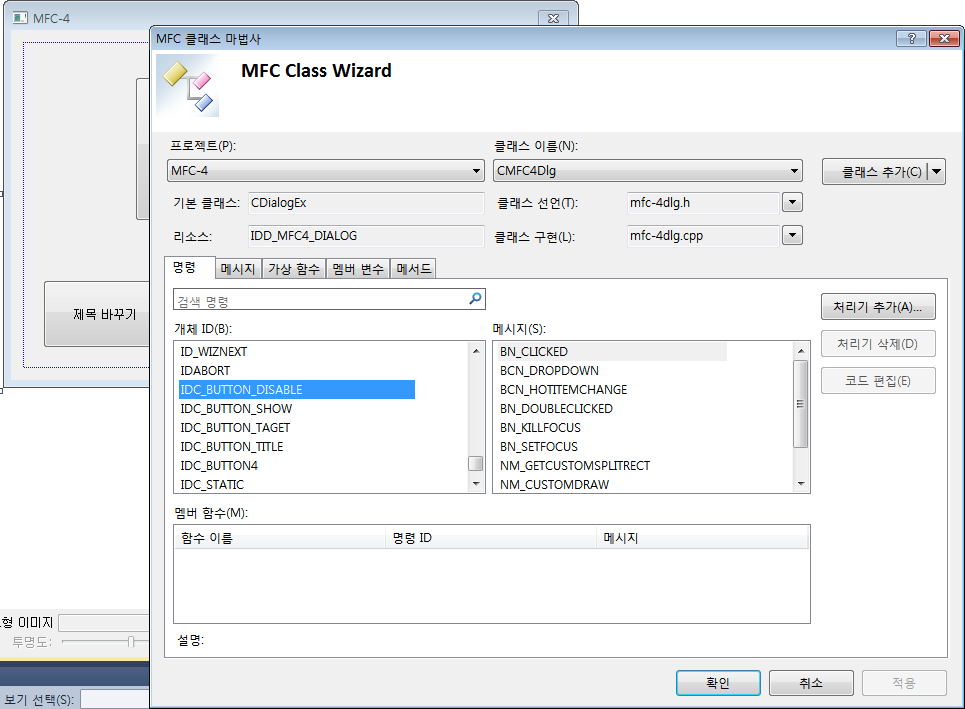Close the MFC Class Wizard dialog
Viewport: 965px width, 709px height.
coord(944,38)
